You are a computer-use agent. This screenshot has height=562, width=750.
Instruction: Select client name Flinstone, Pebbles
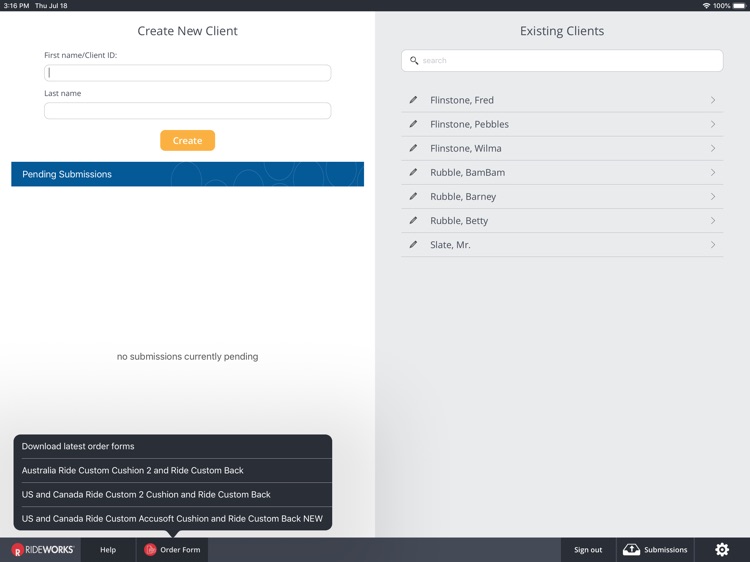[x=469, y=124]
